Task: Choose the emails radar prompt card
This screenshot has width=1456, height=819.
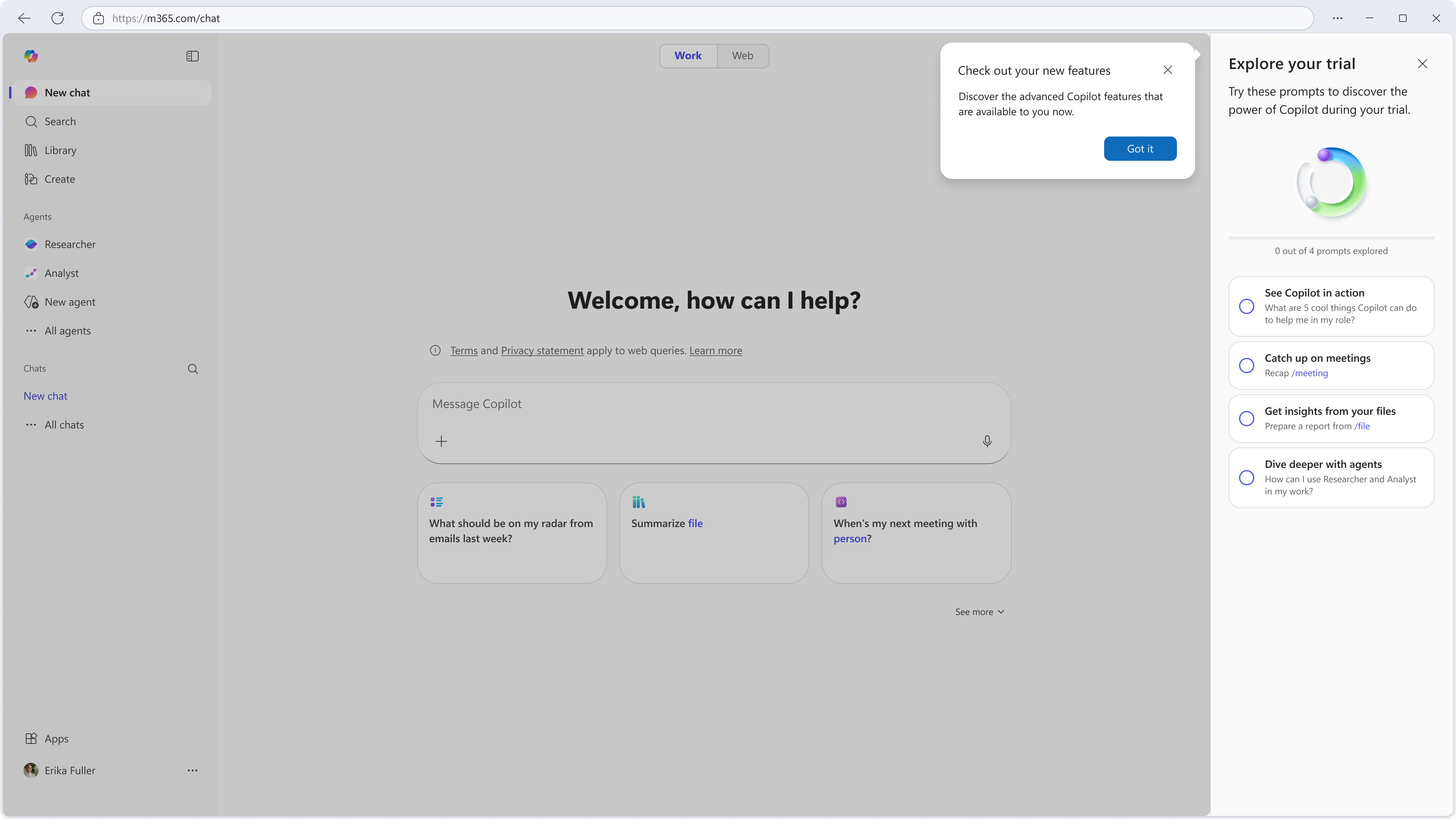Action: [512, 533]
